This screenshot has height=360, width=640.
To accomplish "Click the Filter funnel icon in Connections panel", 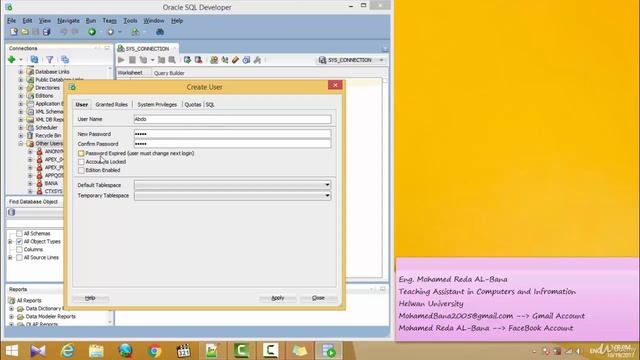I will [50, 60].
